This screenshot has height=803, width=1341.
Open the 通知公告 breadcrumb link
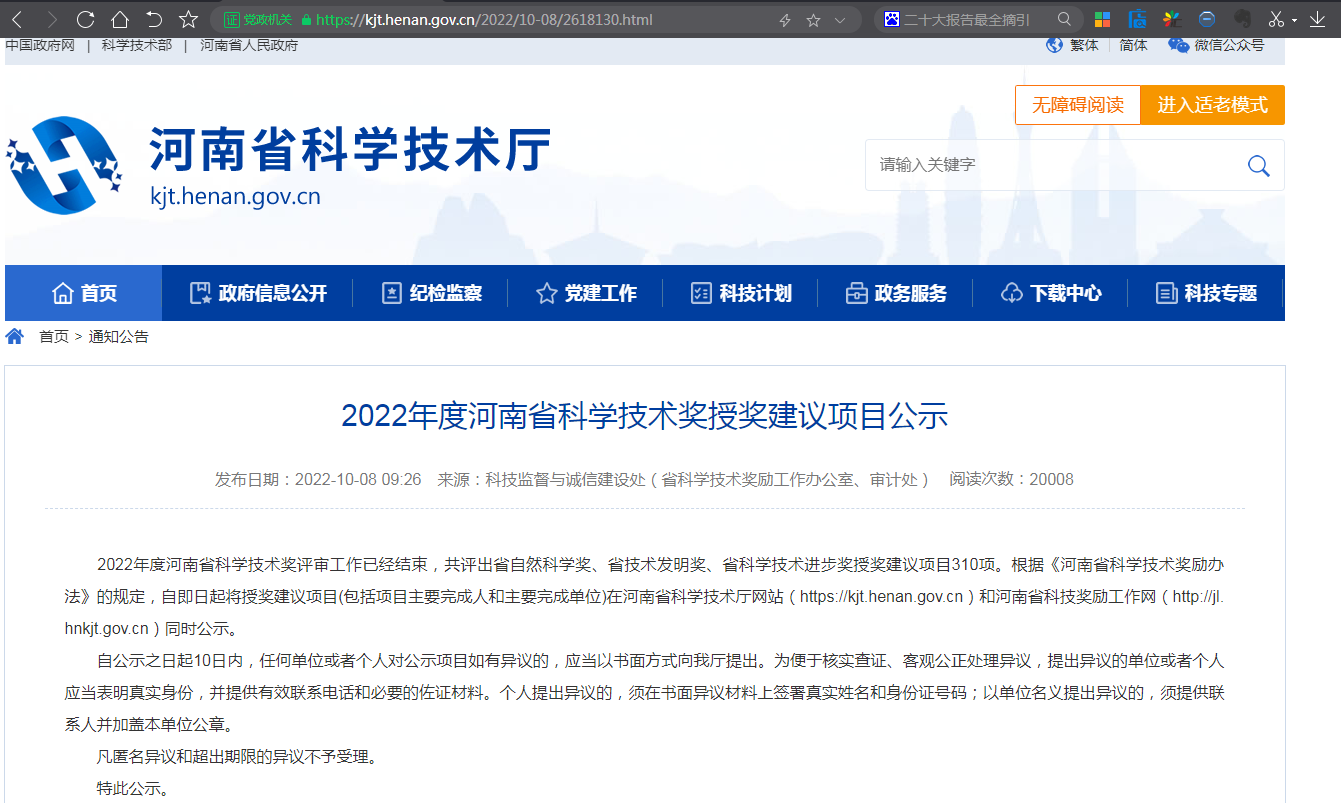119,336
